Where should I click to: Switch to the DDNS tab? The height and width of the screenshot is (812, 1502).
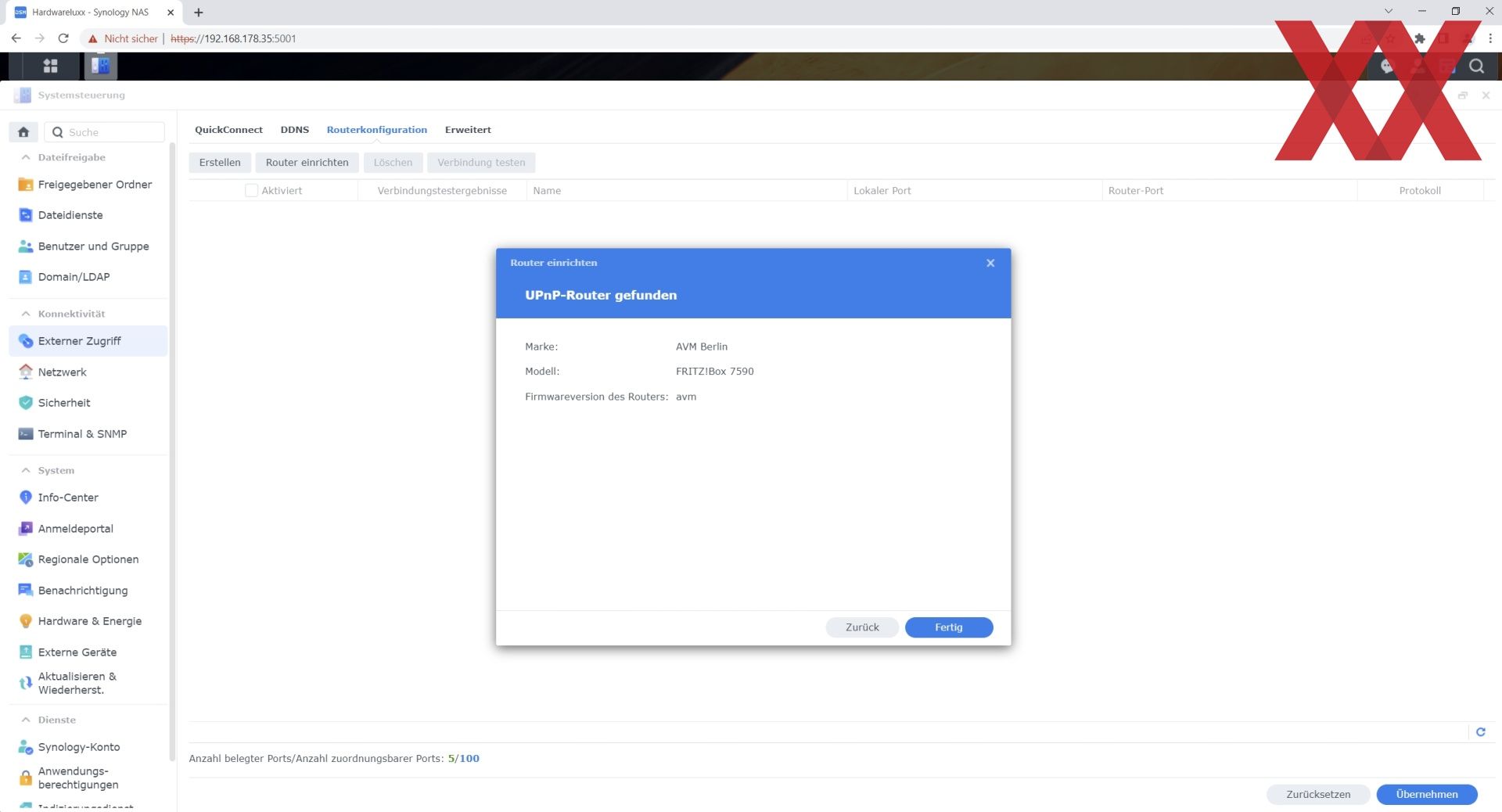[294, 130]
